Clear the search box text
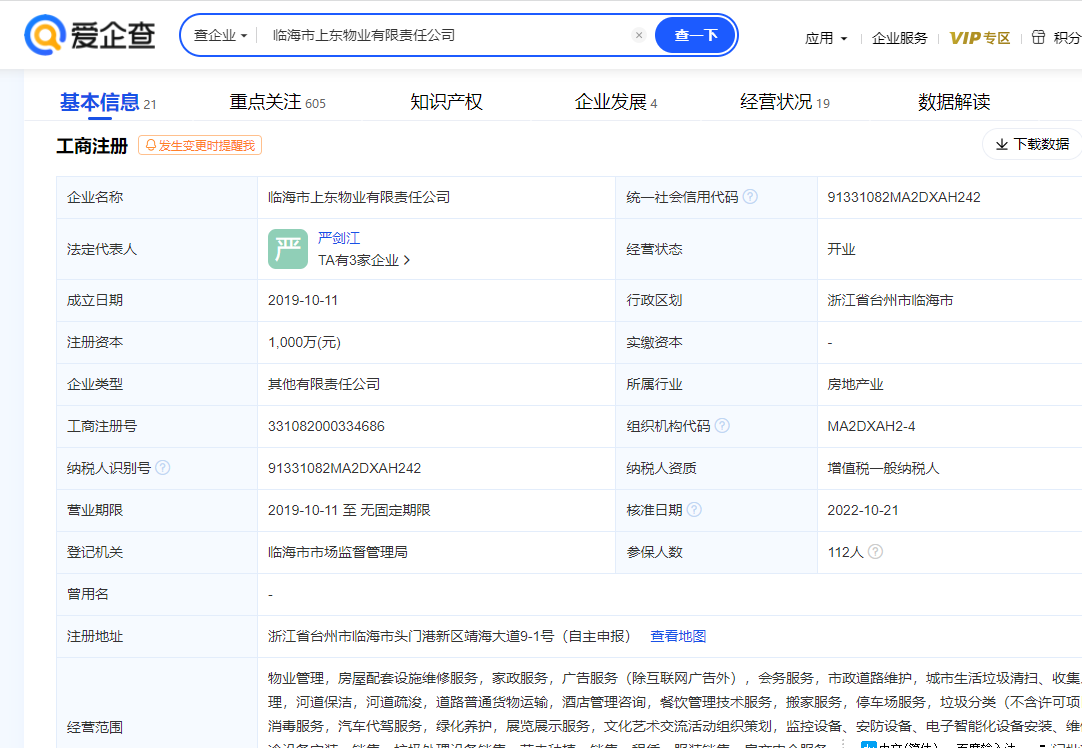This screenshot has height=748, width=1082. [x=639, y=35]
